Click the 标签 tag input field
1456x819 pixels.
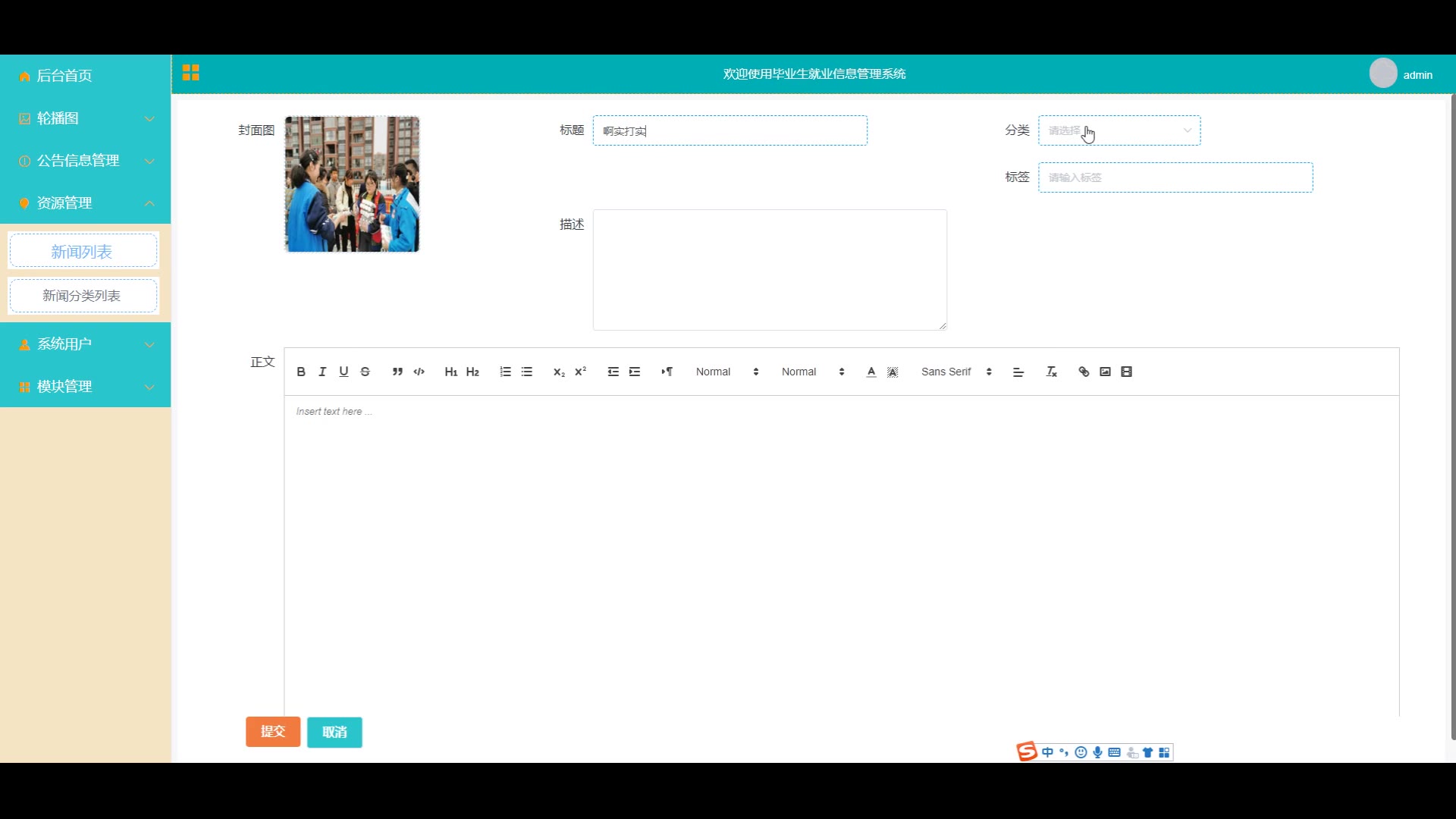pyautogui.click(x=1175, y=177)
